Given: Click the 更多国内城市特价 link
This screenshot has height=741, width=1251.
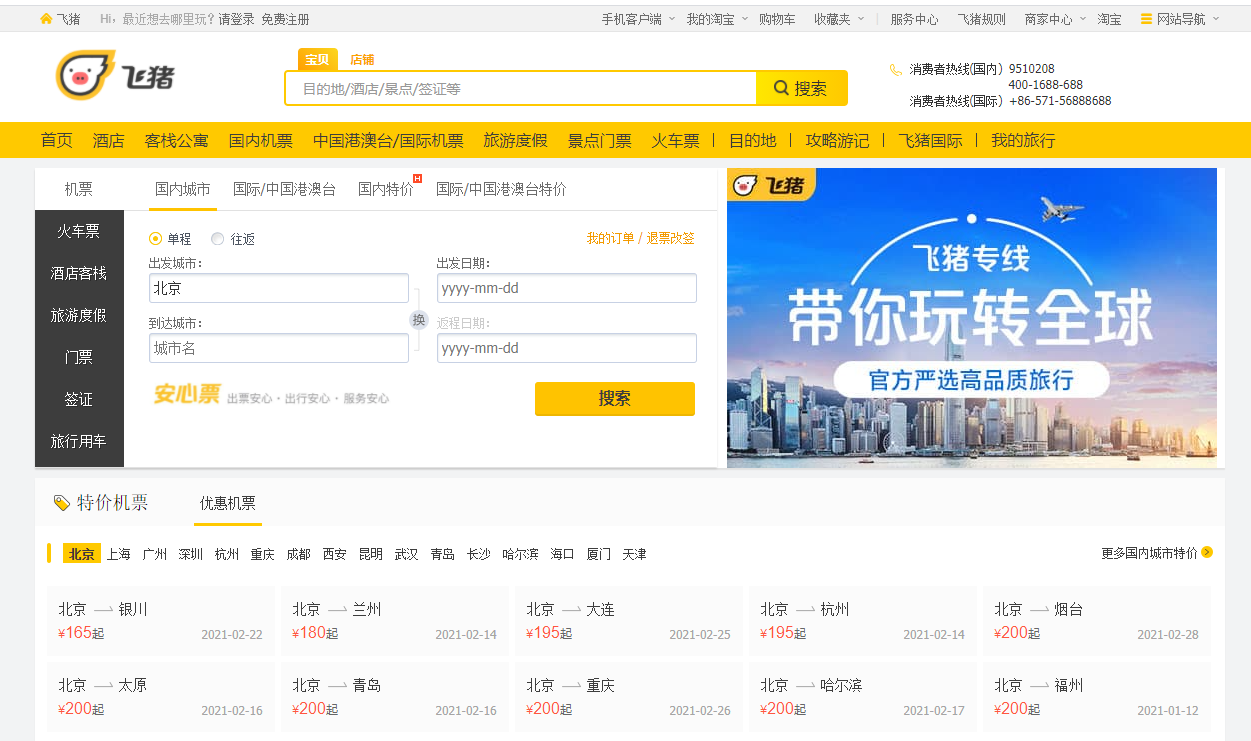Looking at the screenshot, I should tap(1150, 553).
